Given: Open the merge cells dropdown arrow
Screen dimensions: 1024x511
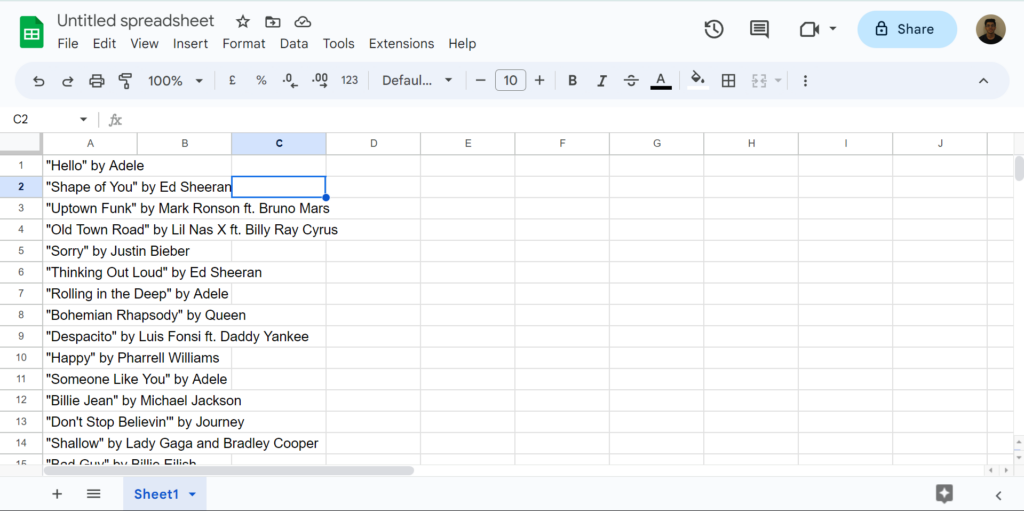Looking at the screenshot, I should point(778,80).
